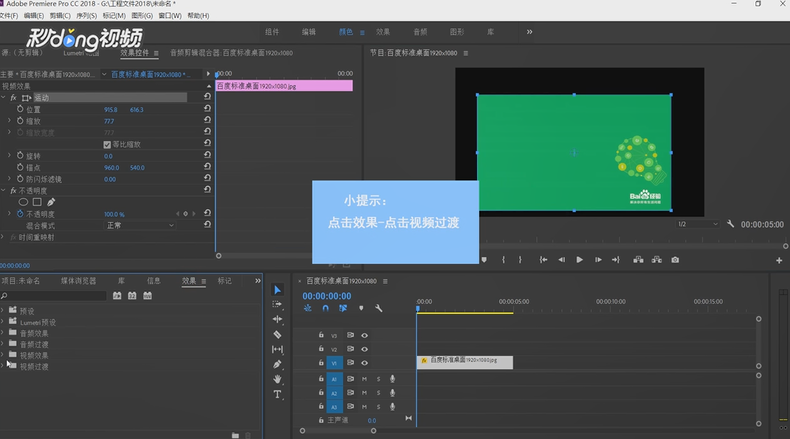
Task: Click the Extract button
Action: click(x=656, y=260)
